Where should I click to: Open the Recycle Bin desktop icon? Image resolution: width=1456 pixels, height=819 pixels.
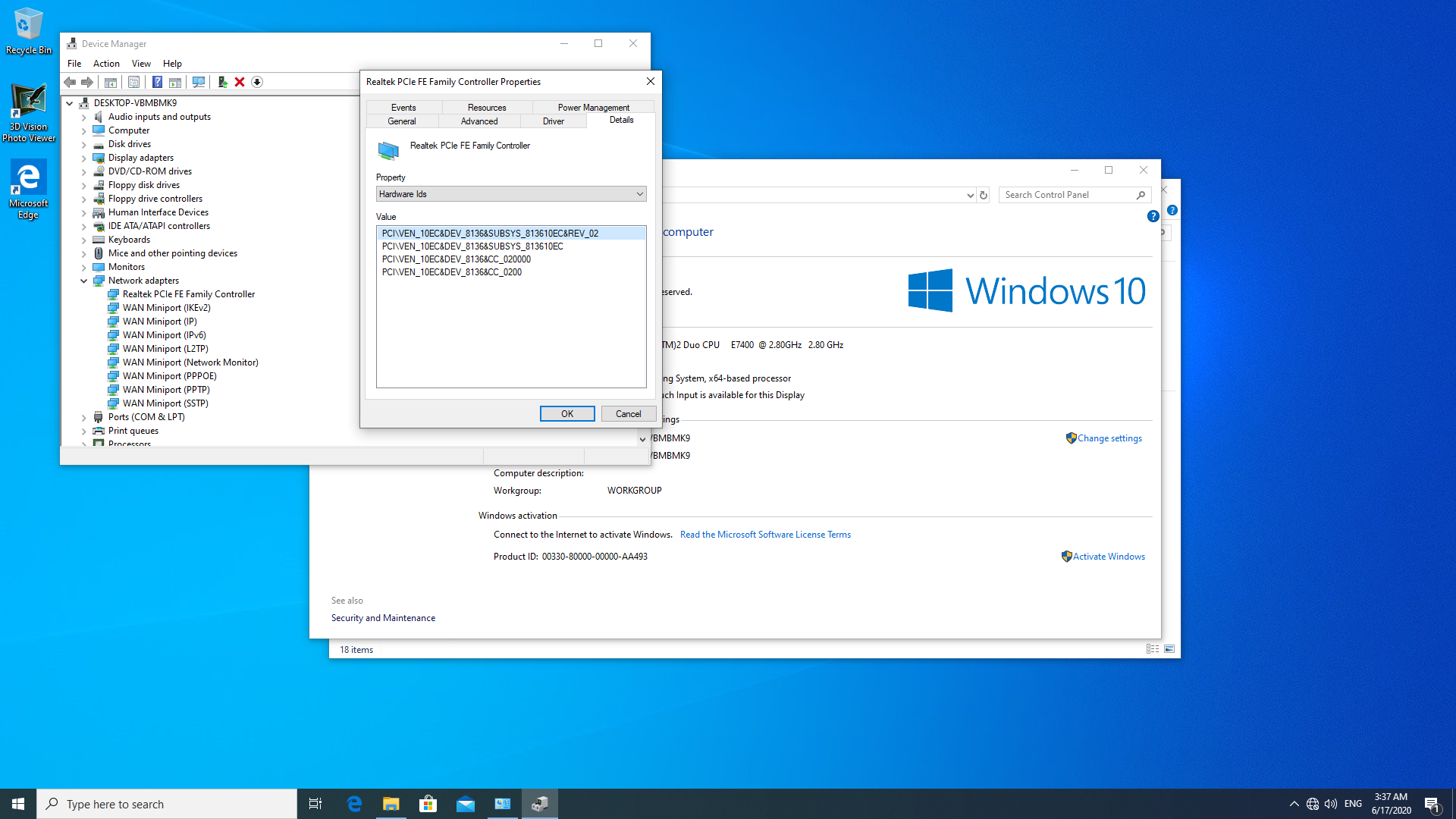coord(29,31)
